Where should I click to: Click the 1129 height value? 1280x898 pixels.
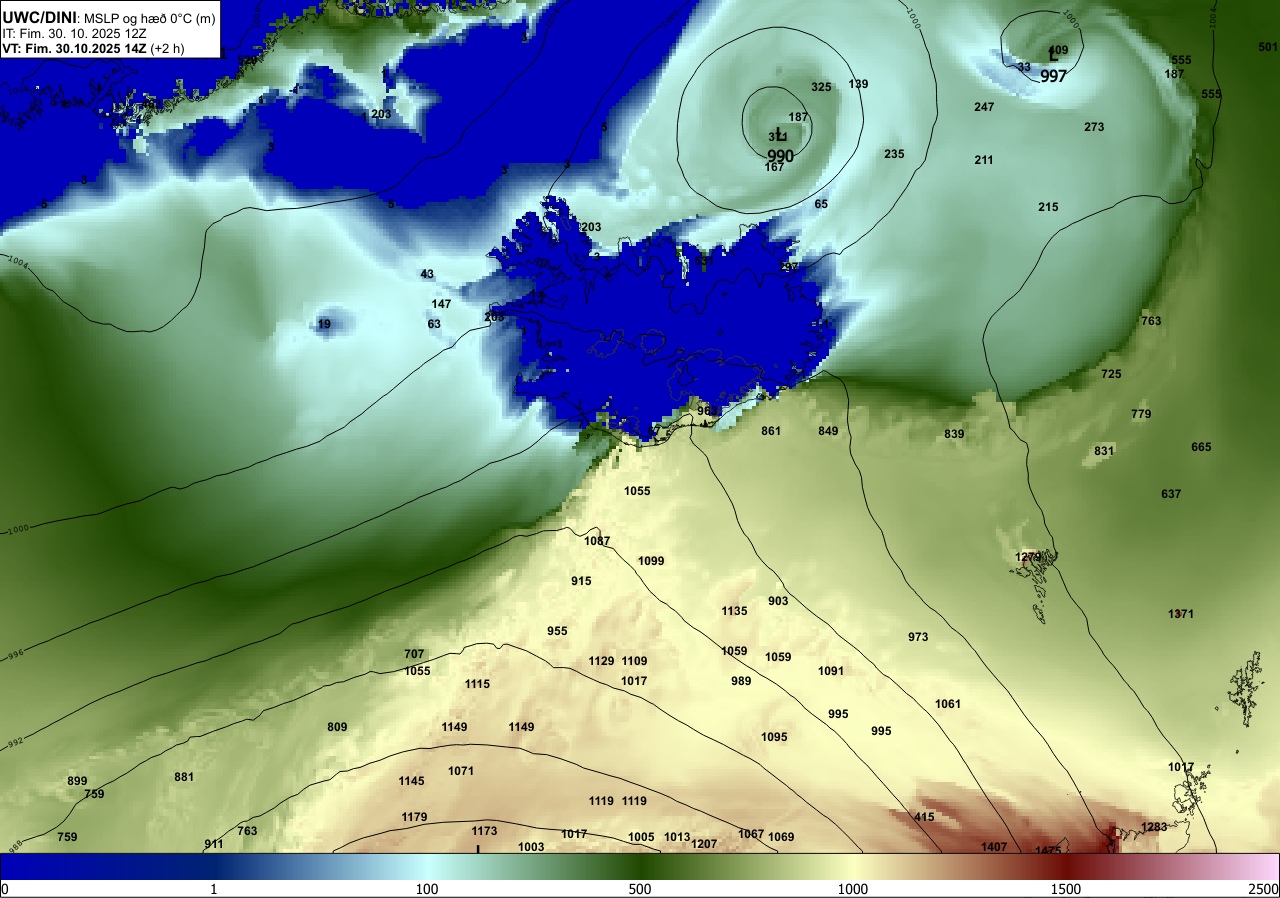(x=601, y=661)
